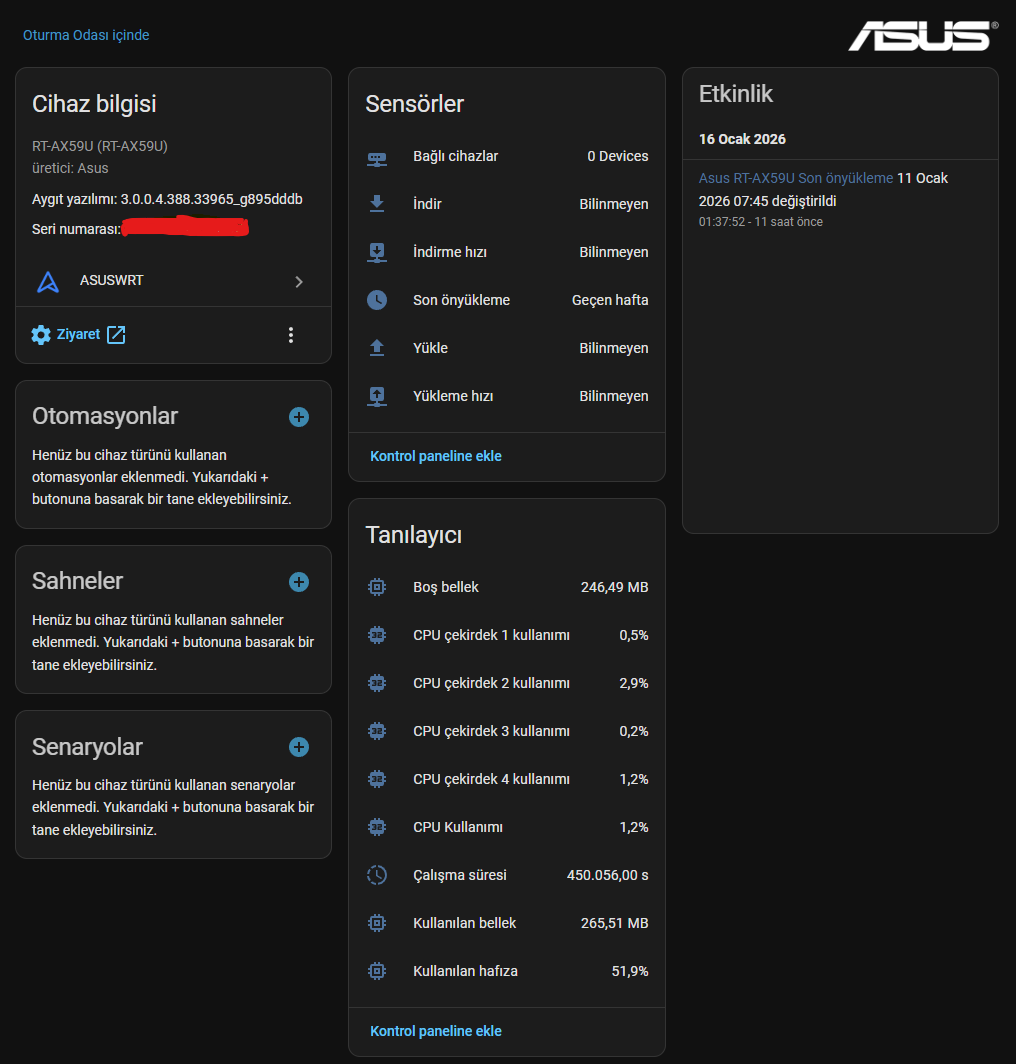Open the Kullanılan hafıza entity
The height and width of the screenshot is (1064, 1016).
[x=507, y=972]
